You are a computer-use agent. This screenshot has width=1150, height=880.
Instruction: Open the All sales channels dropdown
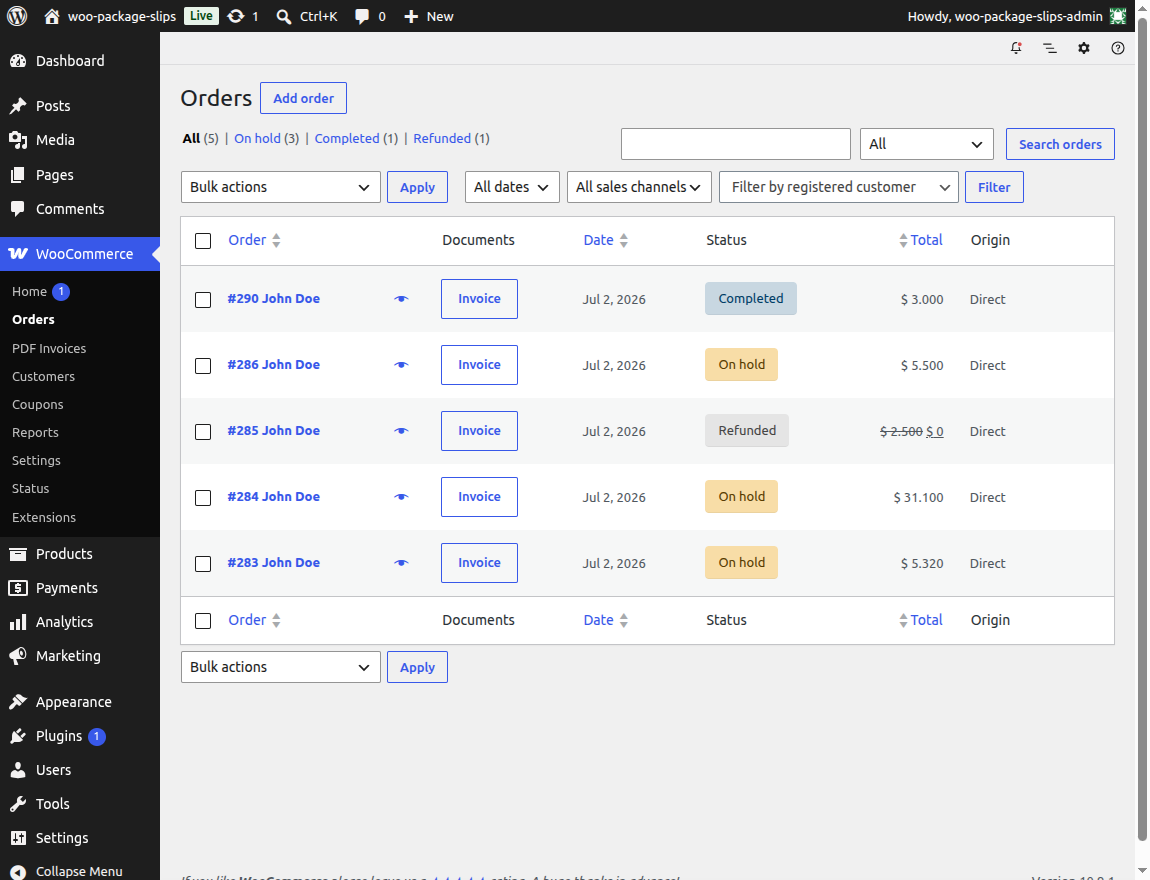click(x=639, y=187)
